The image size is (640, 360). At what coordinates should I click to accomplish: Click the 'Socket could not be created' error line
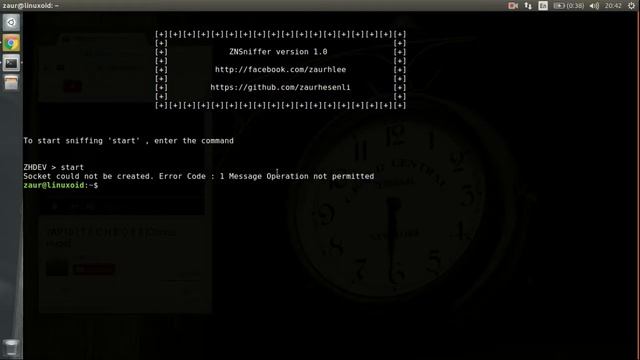199,176
